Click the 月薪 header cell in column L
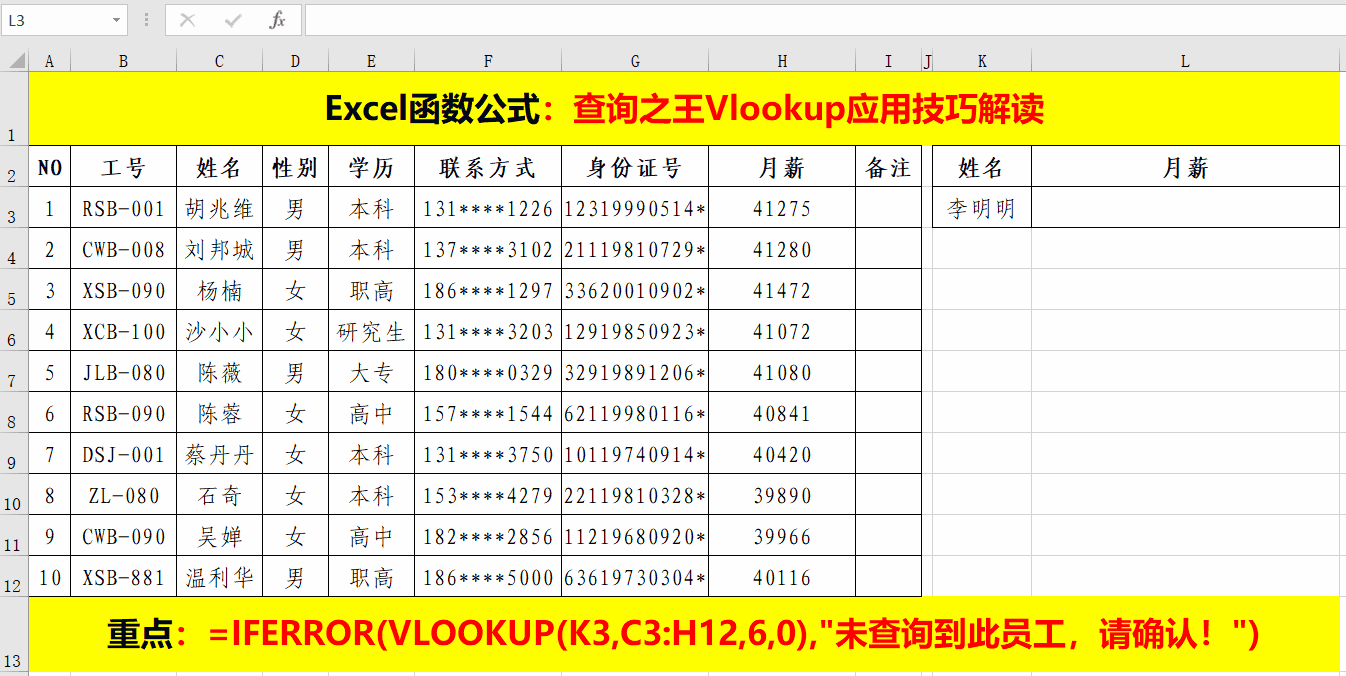 pyautogui.click(x=1185, y=166)
